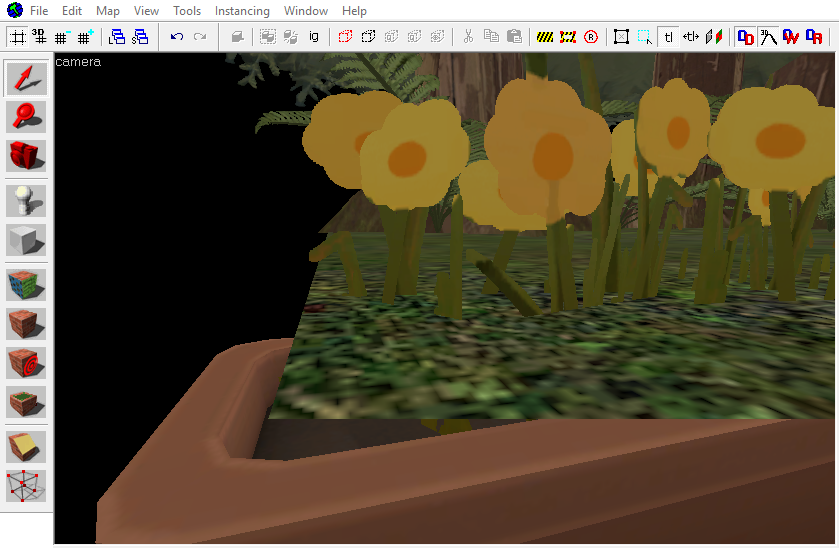Open the Tools menu
The width and height of the screenshot is (839, 548).
point(187,11)
